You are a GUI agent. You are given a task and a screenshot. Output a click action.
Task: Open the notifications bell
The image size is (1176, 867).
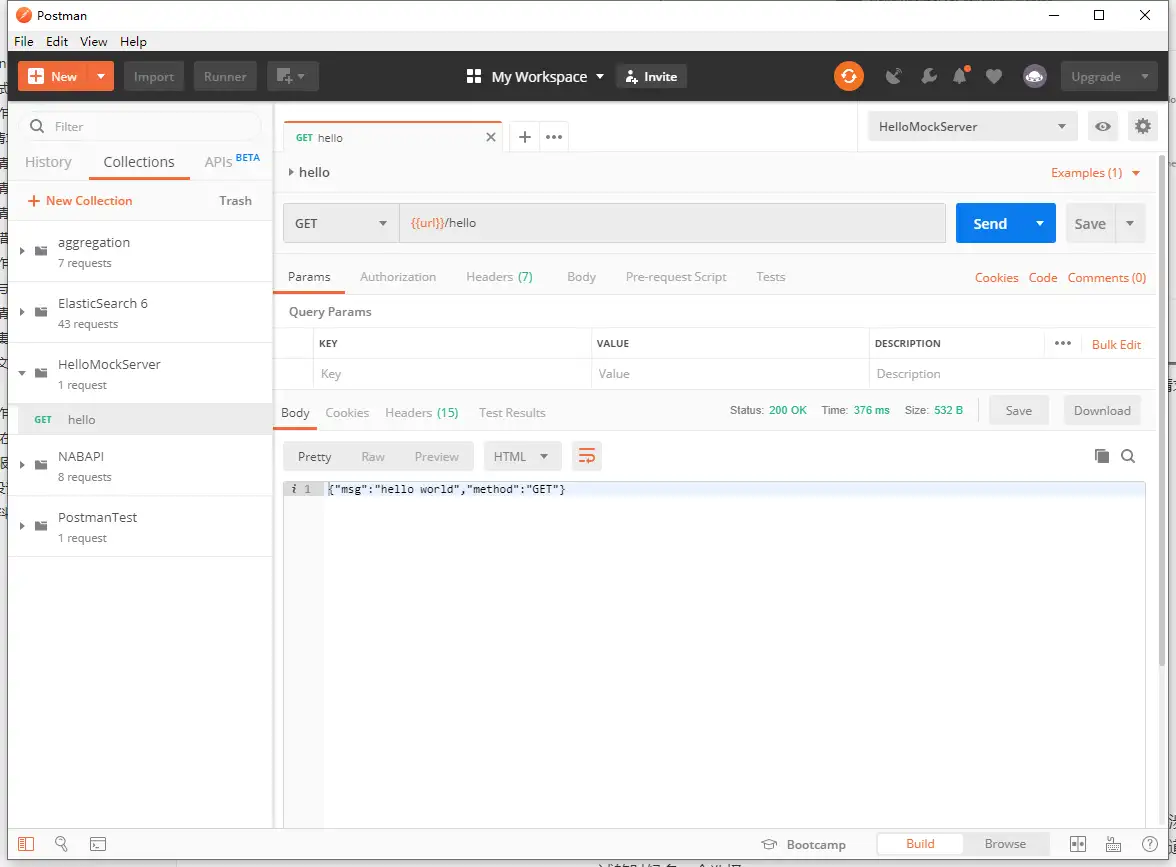click(960, 76)
